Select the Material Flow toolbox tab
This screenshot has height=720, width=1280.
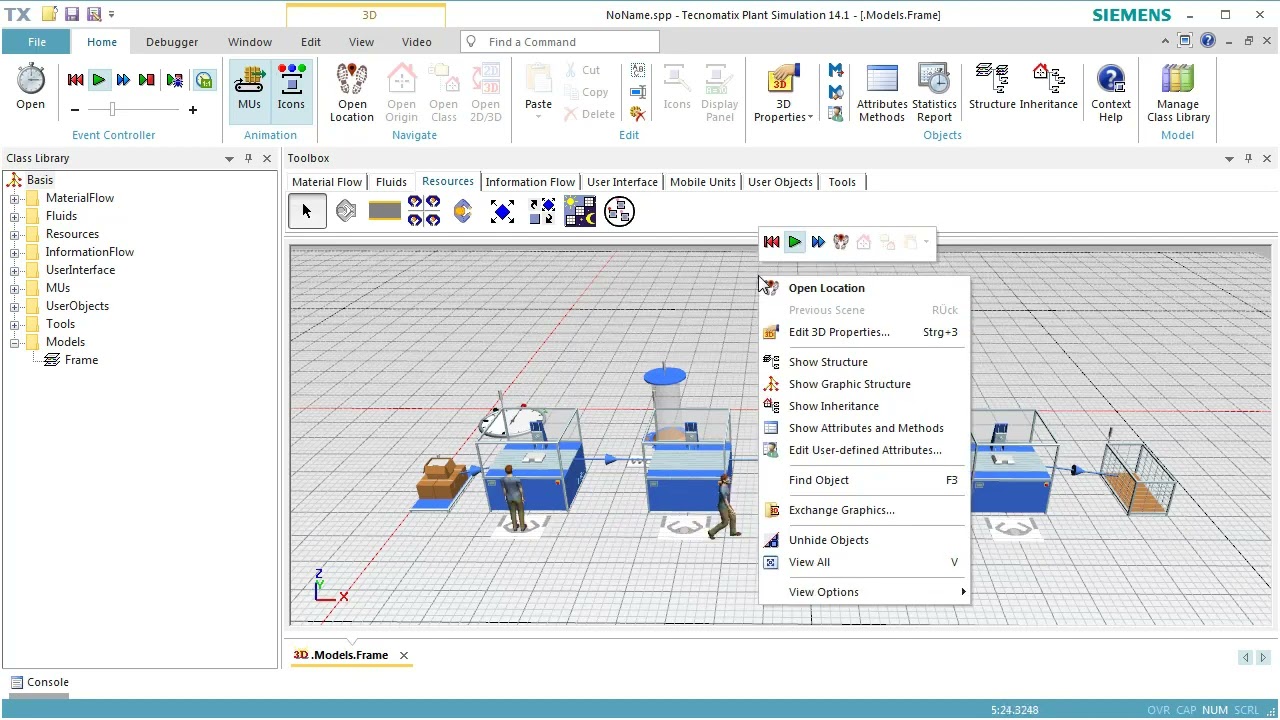(x=327, y=182)
